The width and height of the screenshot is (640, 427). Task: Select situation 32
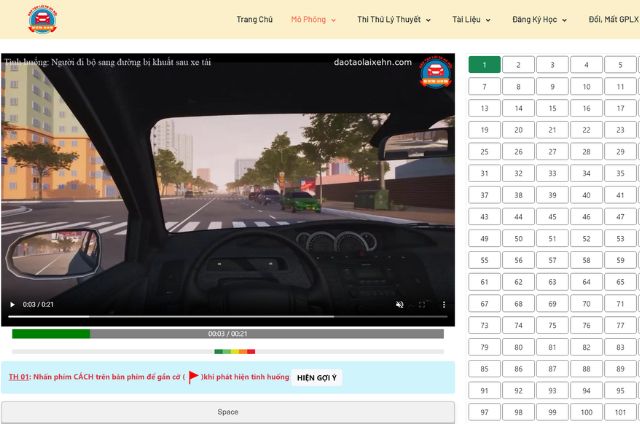pyautogui.click(x=518, y=173)
